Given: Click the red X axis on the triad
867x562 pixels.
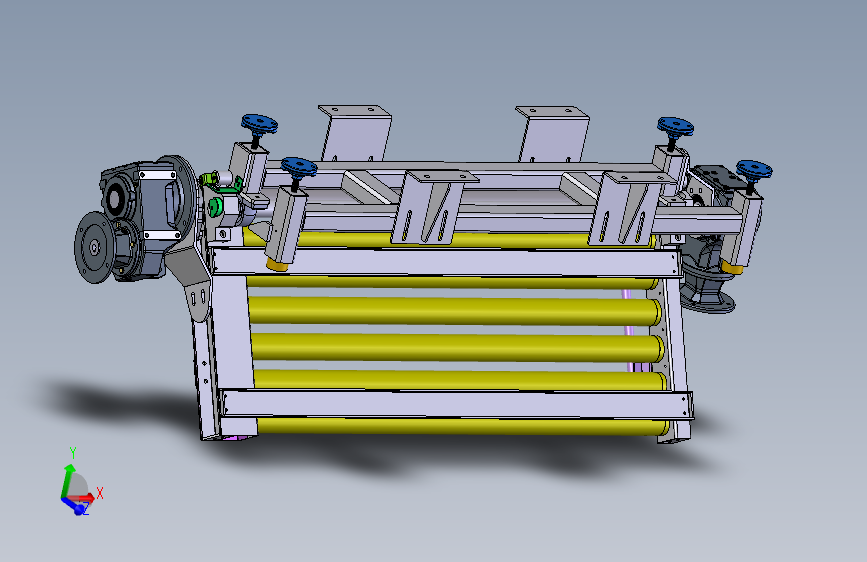Looking at the screenshot, I should (x=83, y=497).
